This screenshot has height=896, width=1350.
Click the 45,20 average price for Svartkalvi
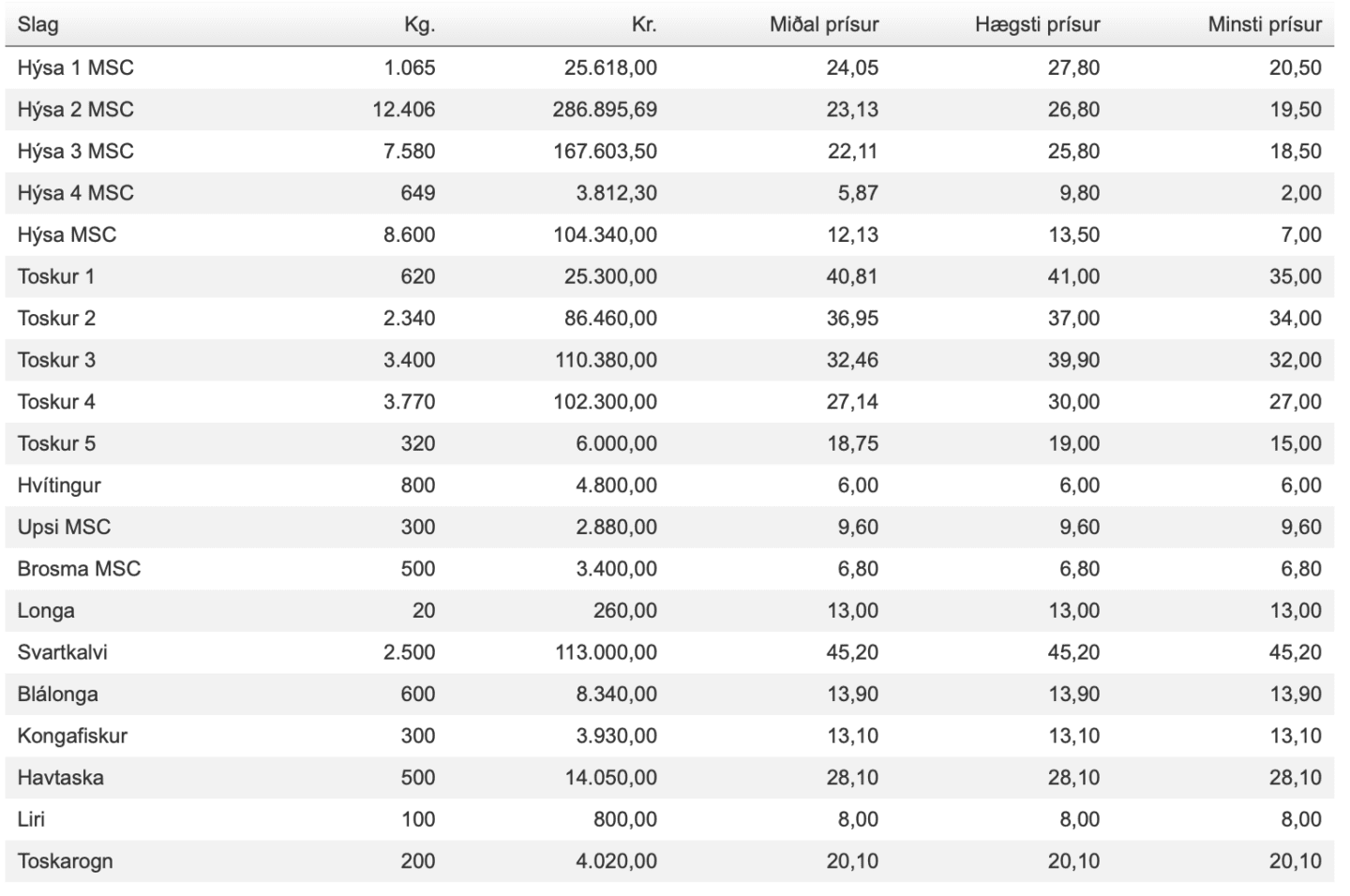point(852,652)
